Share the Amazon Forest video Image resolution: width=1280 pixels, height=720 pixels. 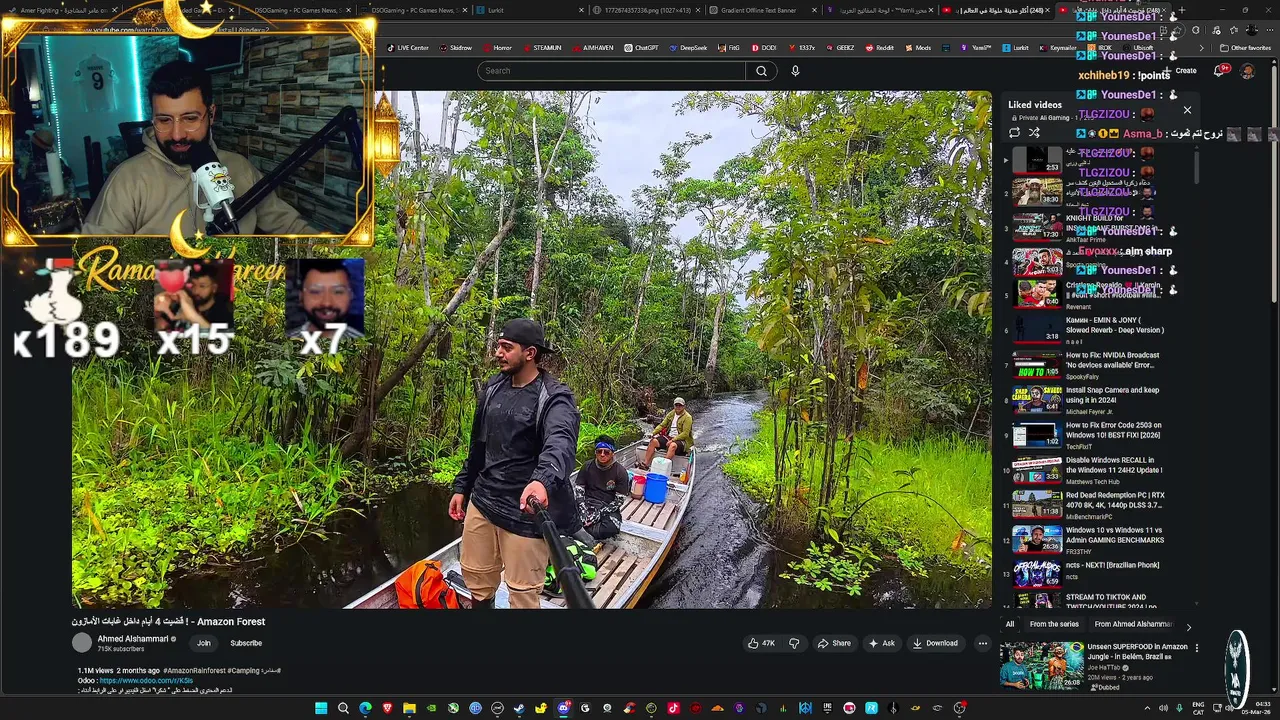point(834,643)
